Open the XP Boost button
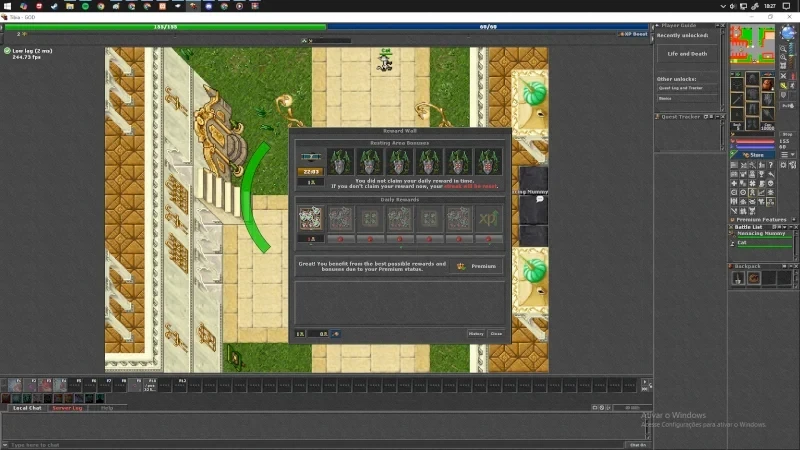This screenshot has height=450, width=800. coord(633,34)
